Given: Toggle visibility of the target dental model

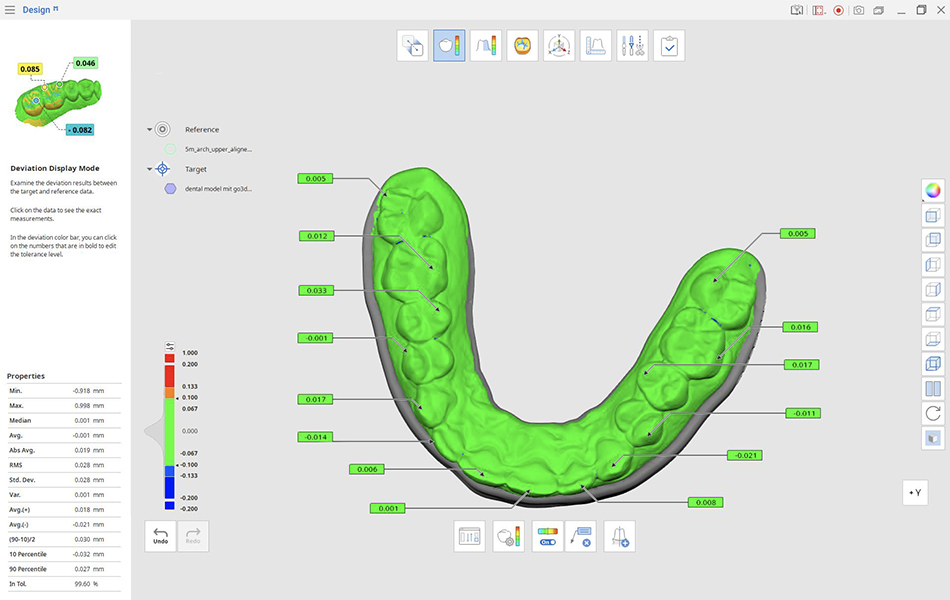Looking at the screenshot, I should click(171, 188).
